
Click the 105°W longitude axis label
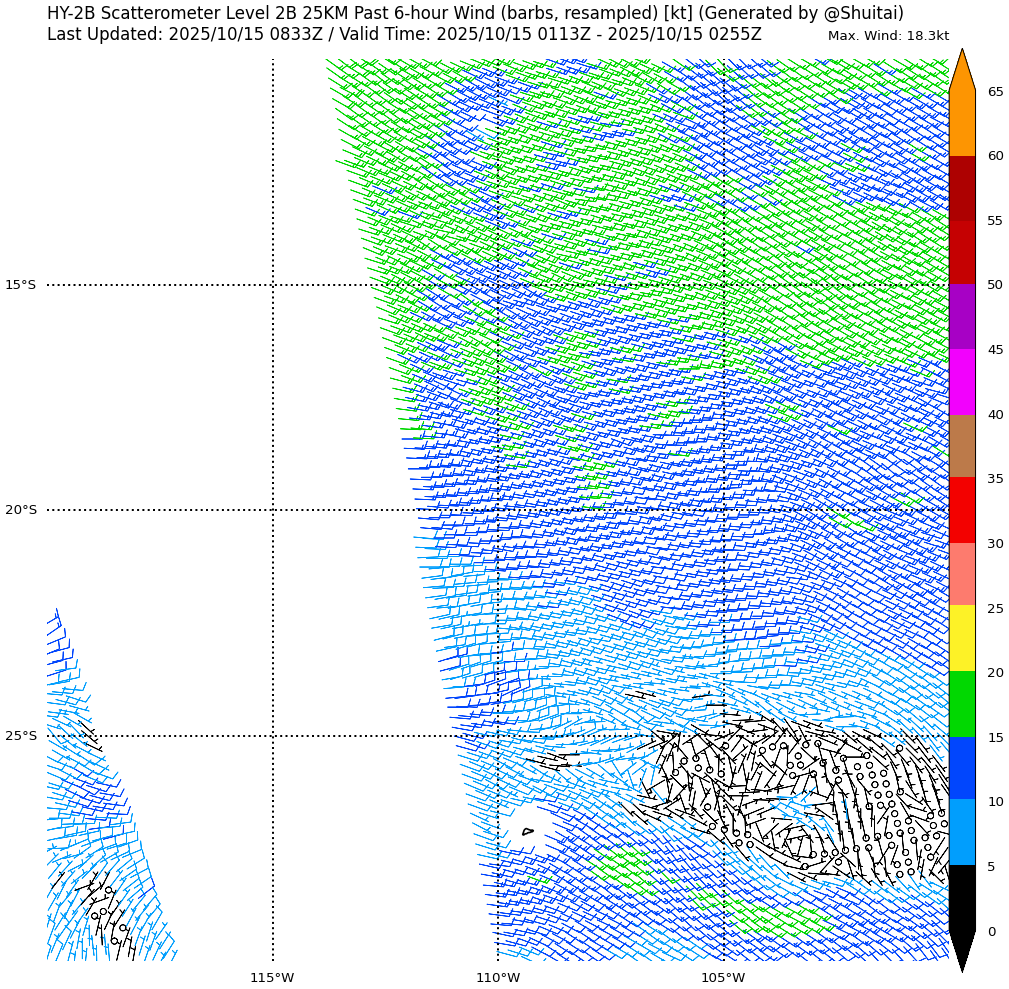point(723,977)
